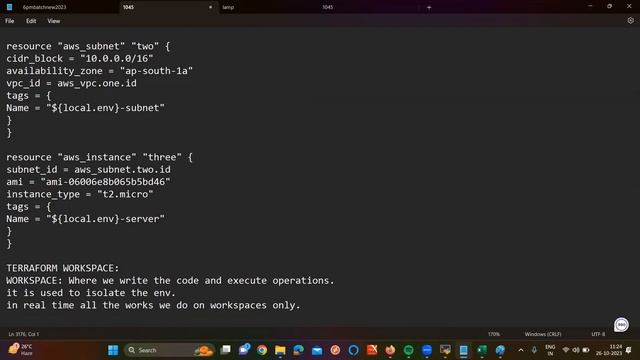This screenshot has width=640, height=360.
Task: Open the clock showing 11:24
Action: click(609, 350)
